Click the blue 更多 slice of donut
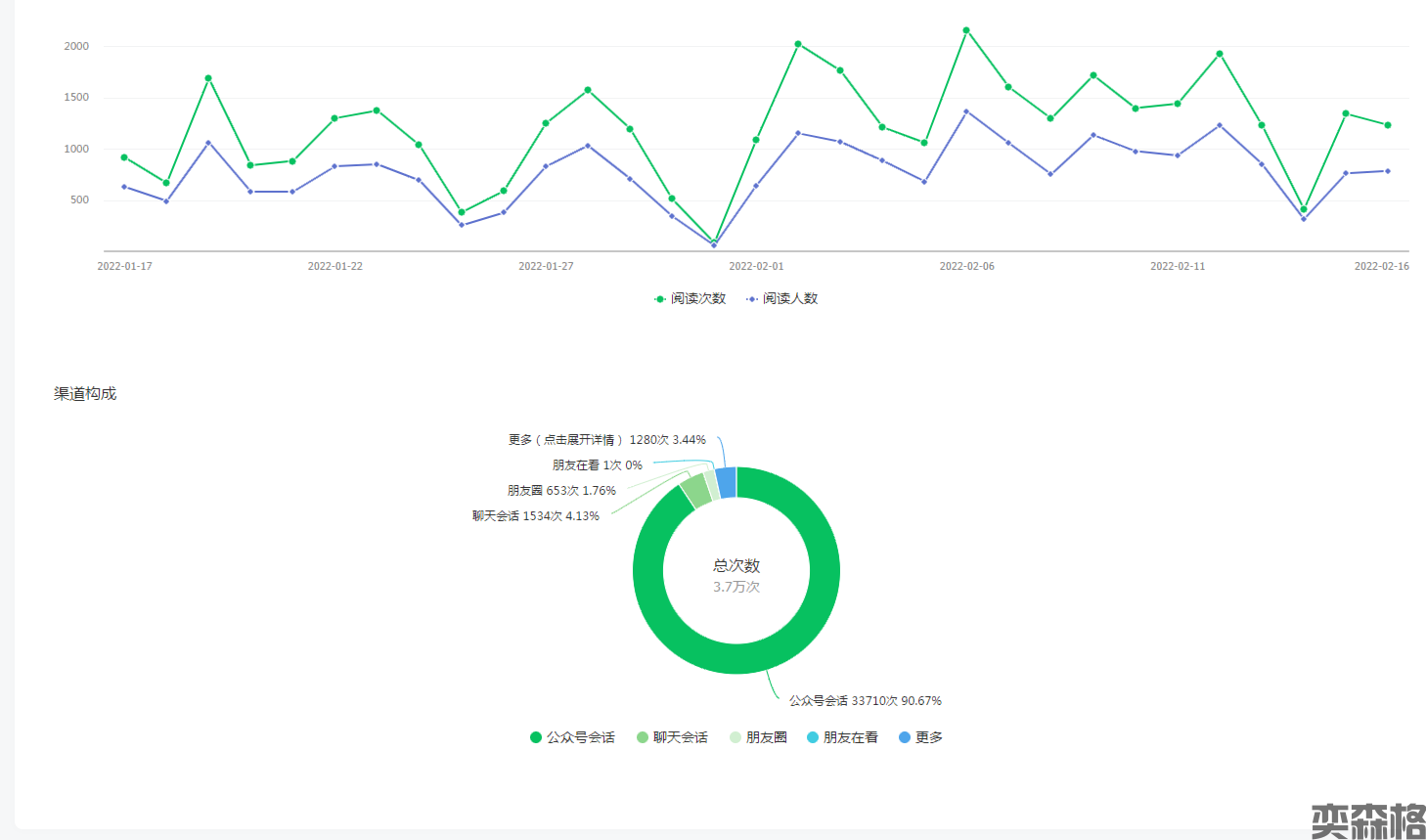The width and height of the screenshot is (1426, 840). (x=726, y=482)
